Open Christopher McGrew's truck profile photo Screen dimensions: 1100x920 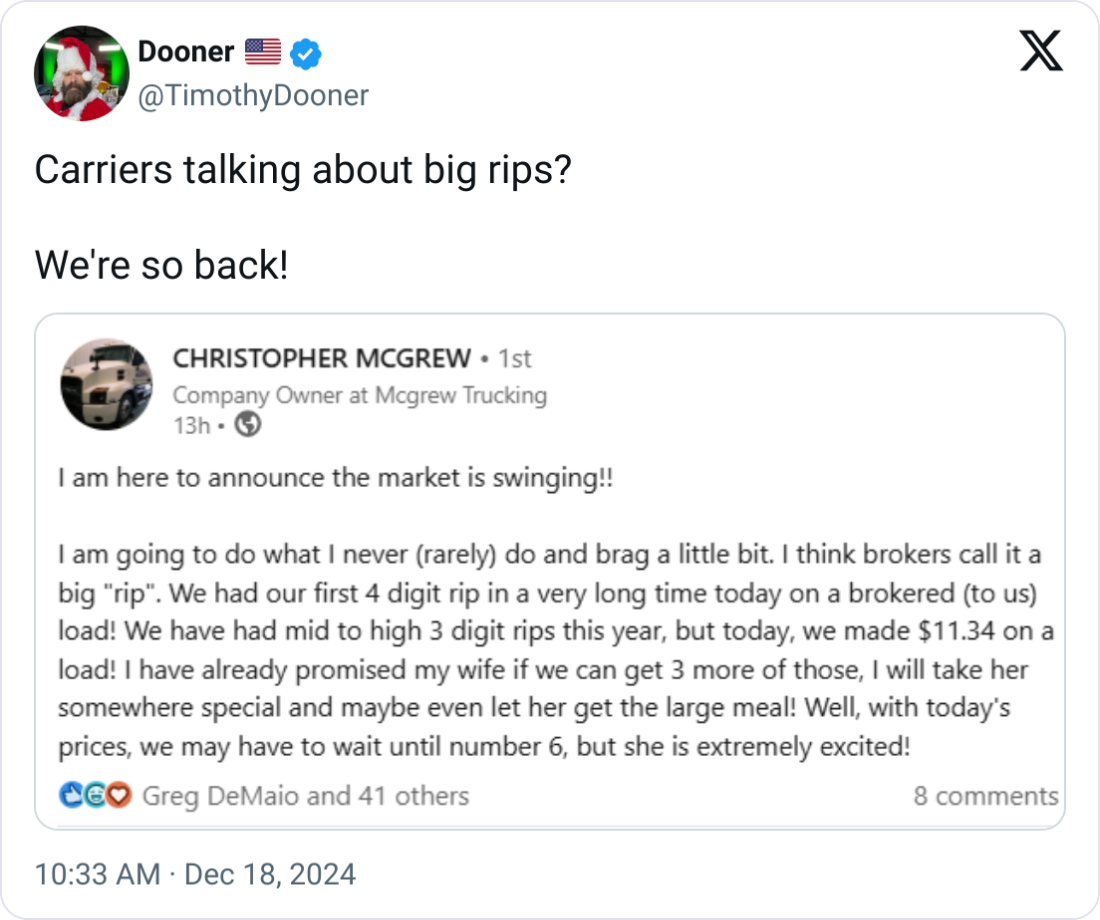(106, 384)
